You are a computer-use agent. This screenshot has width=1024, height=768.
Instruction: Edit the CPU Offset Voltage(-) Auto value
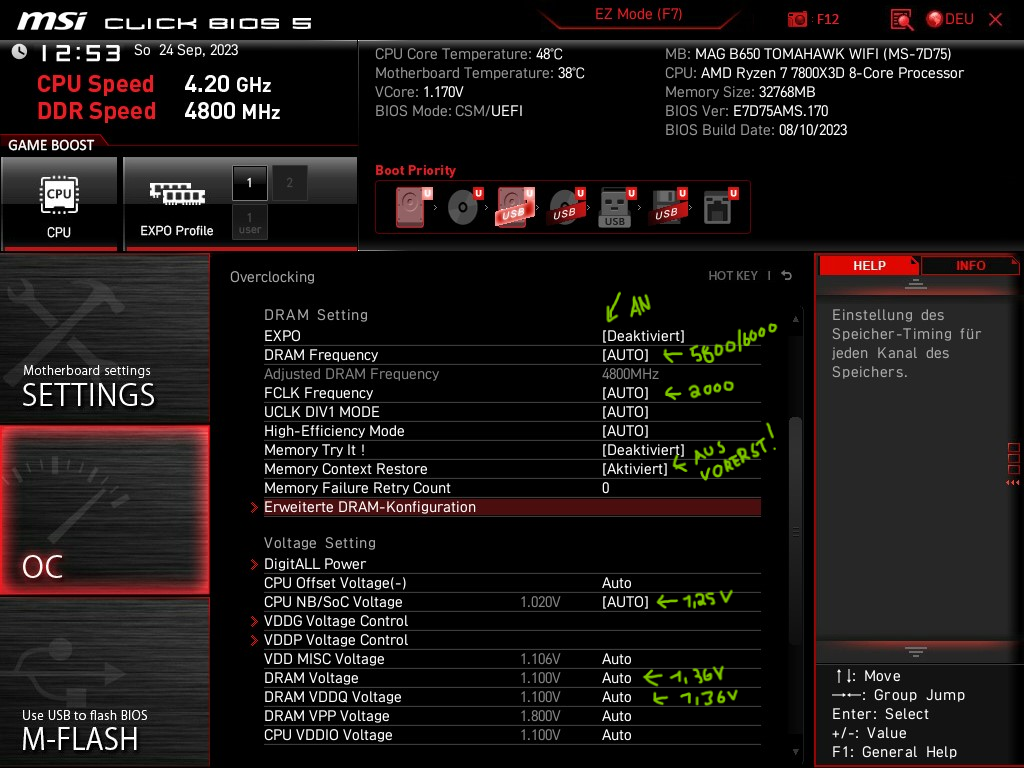point(616,583)
